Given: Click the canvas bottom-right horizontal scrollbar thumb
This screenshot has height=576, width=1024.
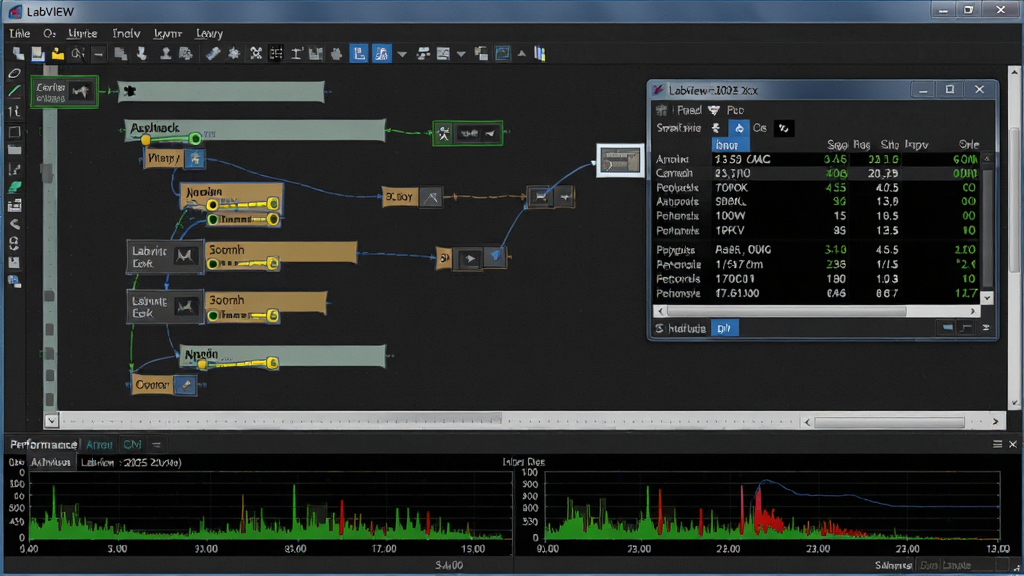Looking at the screenshot, I should pos(889,422).
